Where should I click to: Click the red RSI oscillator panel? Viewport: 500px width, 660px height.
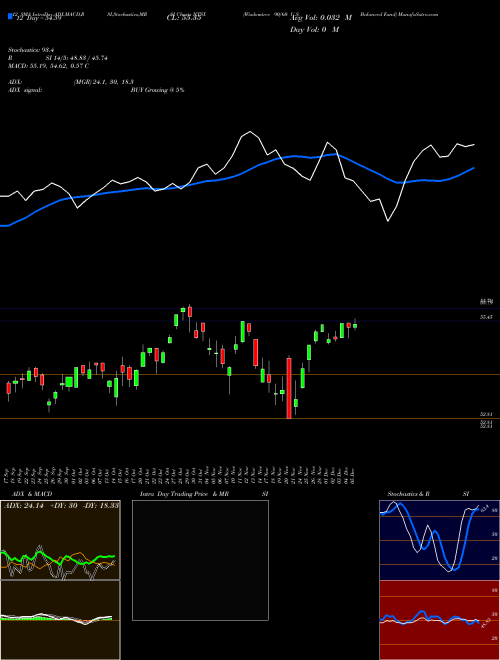pos(439,620)
